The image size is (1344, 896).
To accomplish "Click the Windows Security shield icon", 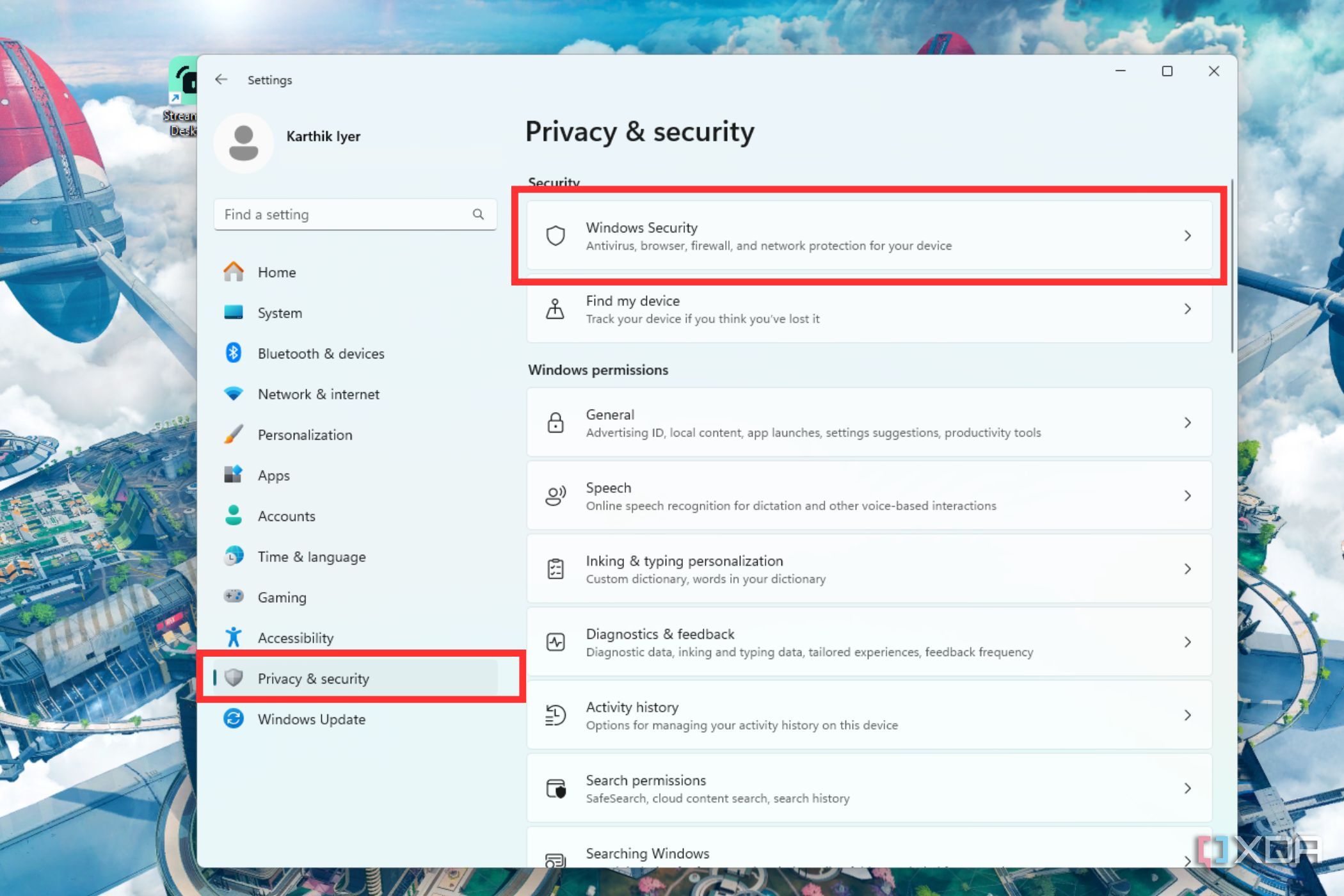I will coord(556,236).
